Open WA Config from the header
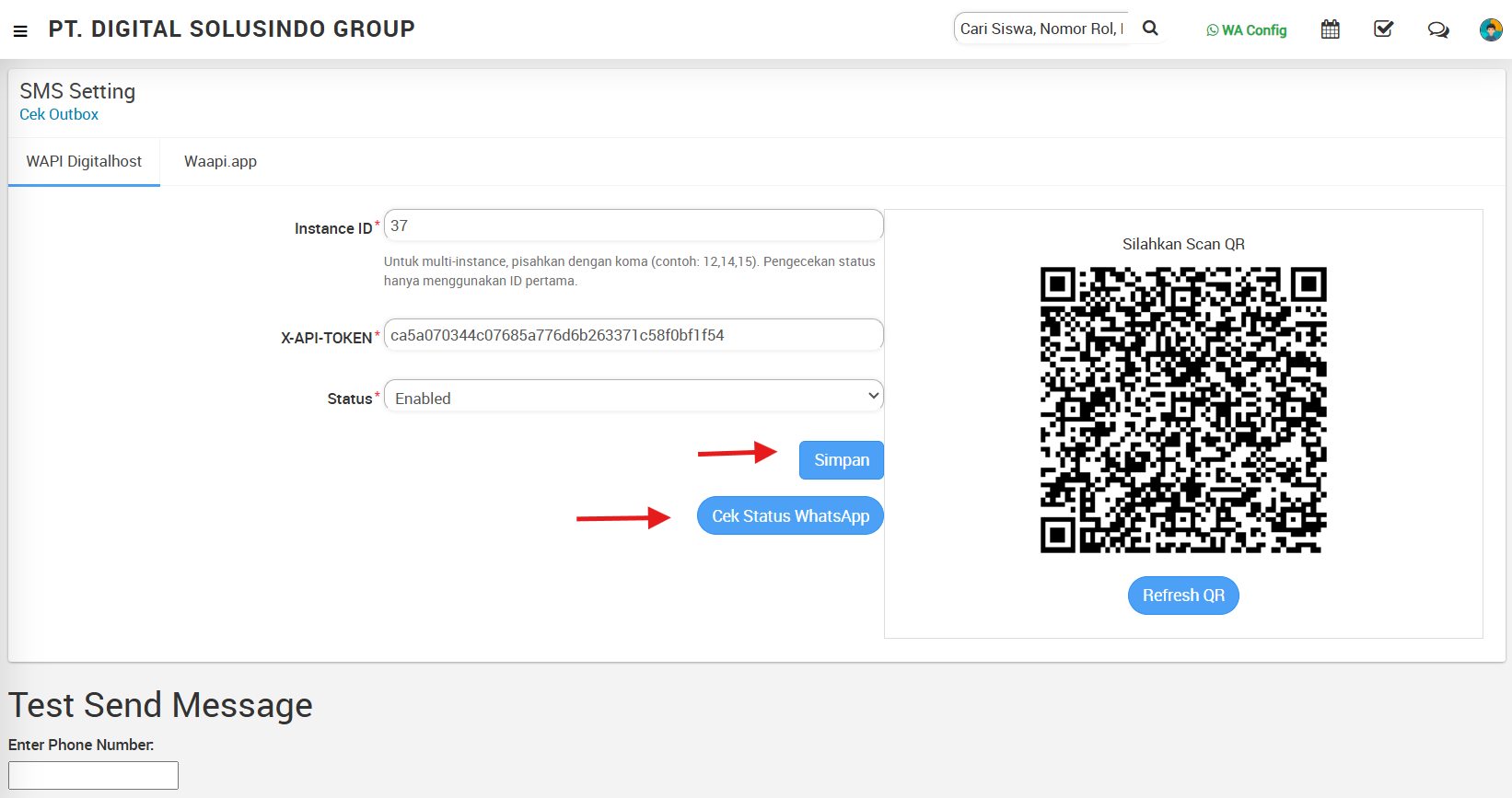1512x798 pixels. [1246, 30]
